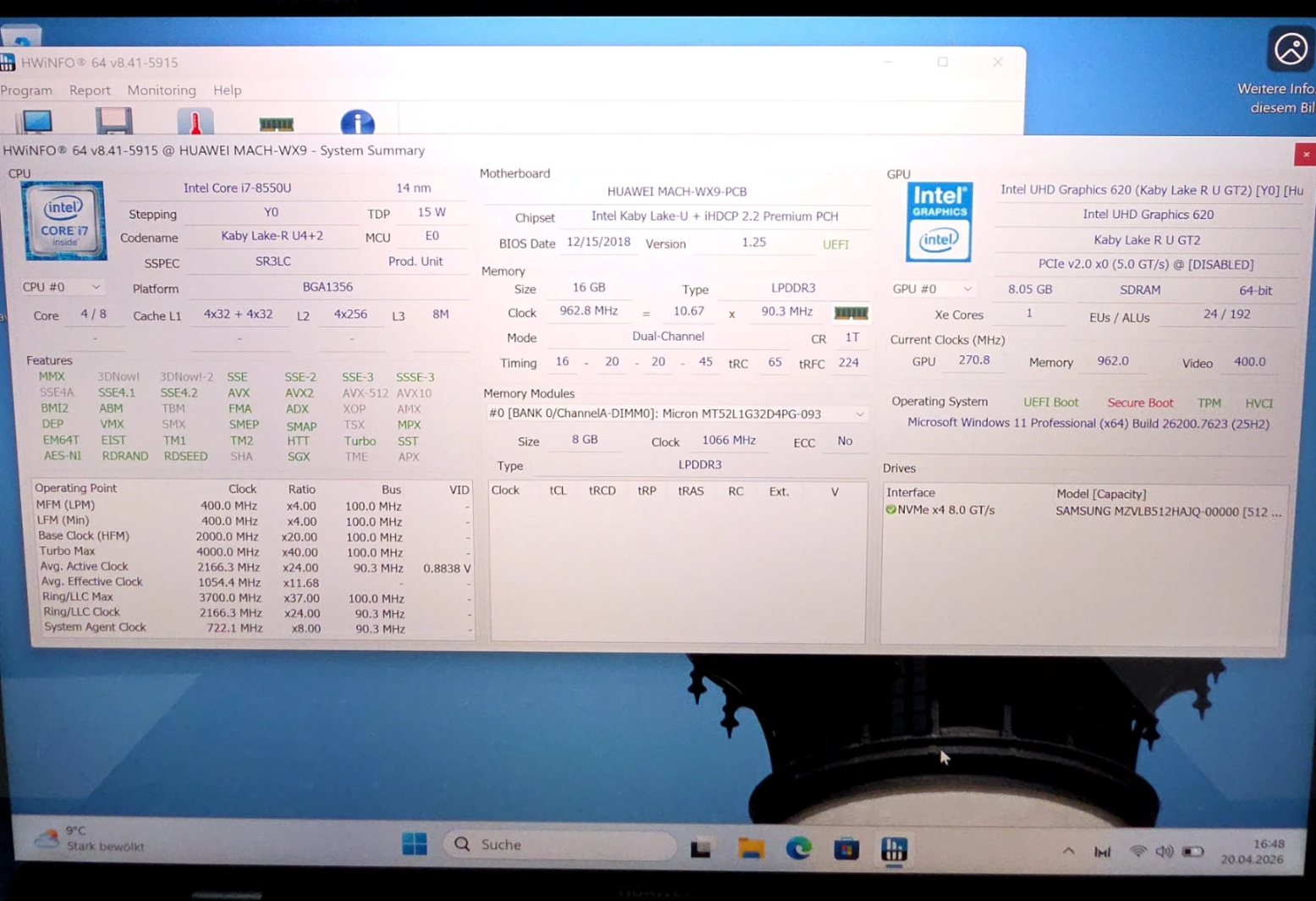Click the "TPM" status label
The height and width of the screenshot is (901, 1316).
(1209, 404)
